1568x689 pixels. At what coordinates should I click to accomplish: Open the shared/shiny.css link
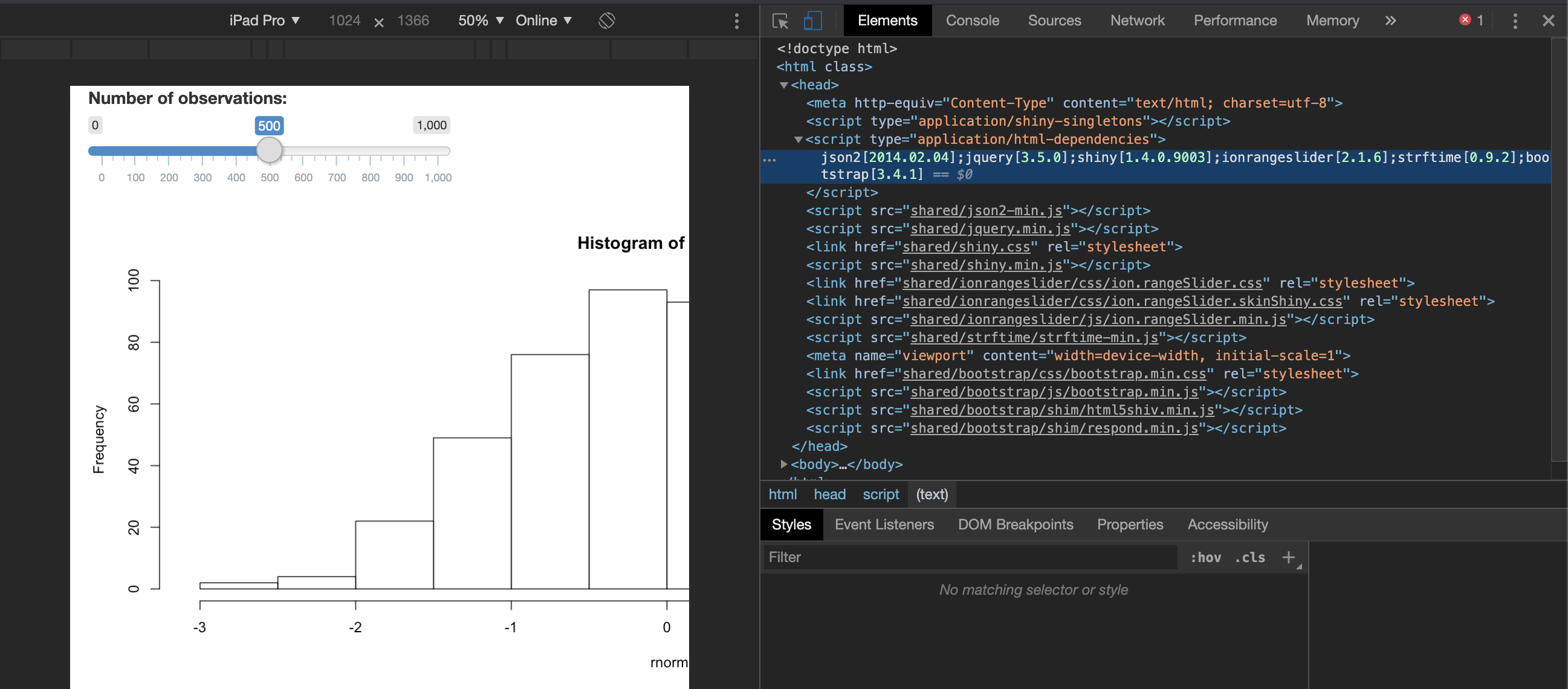point(966,247)
